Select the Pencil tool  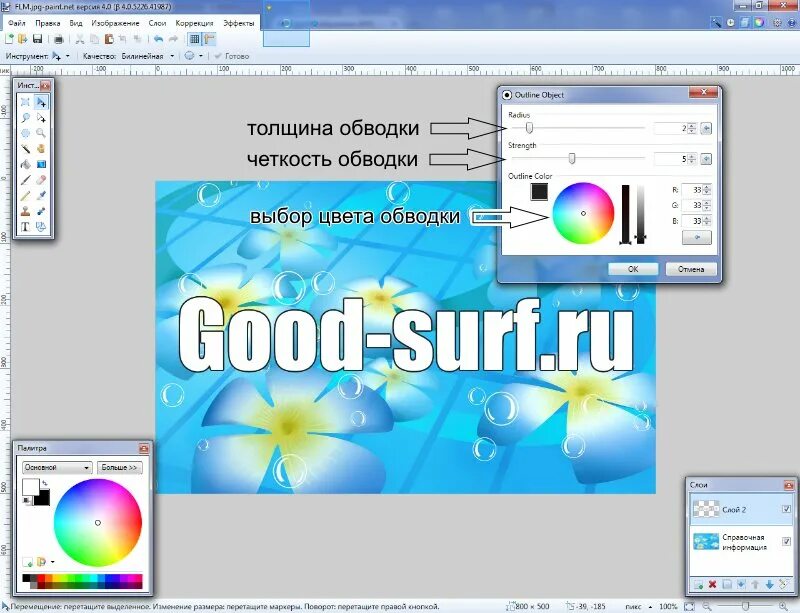(25, 195)
